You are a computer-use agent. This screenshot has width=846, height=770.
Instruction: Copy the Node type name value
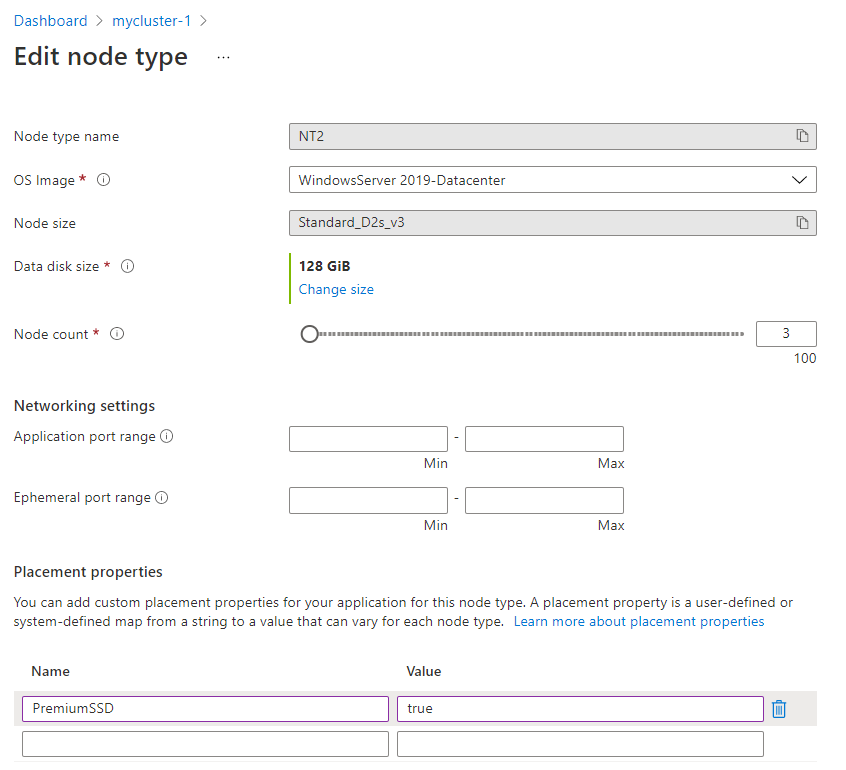tap(802, 136)
